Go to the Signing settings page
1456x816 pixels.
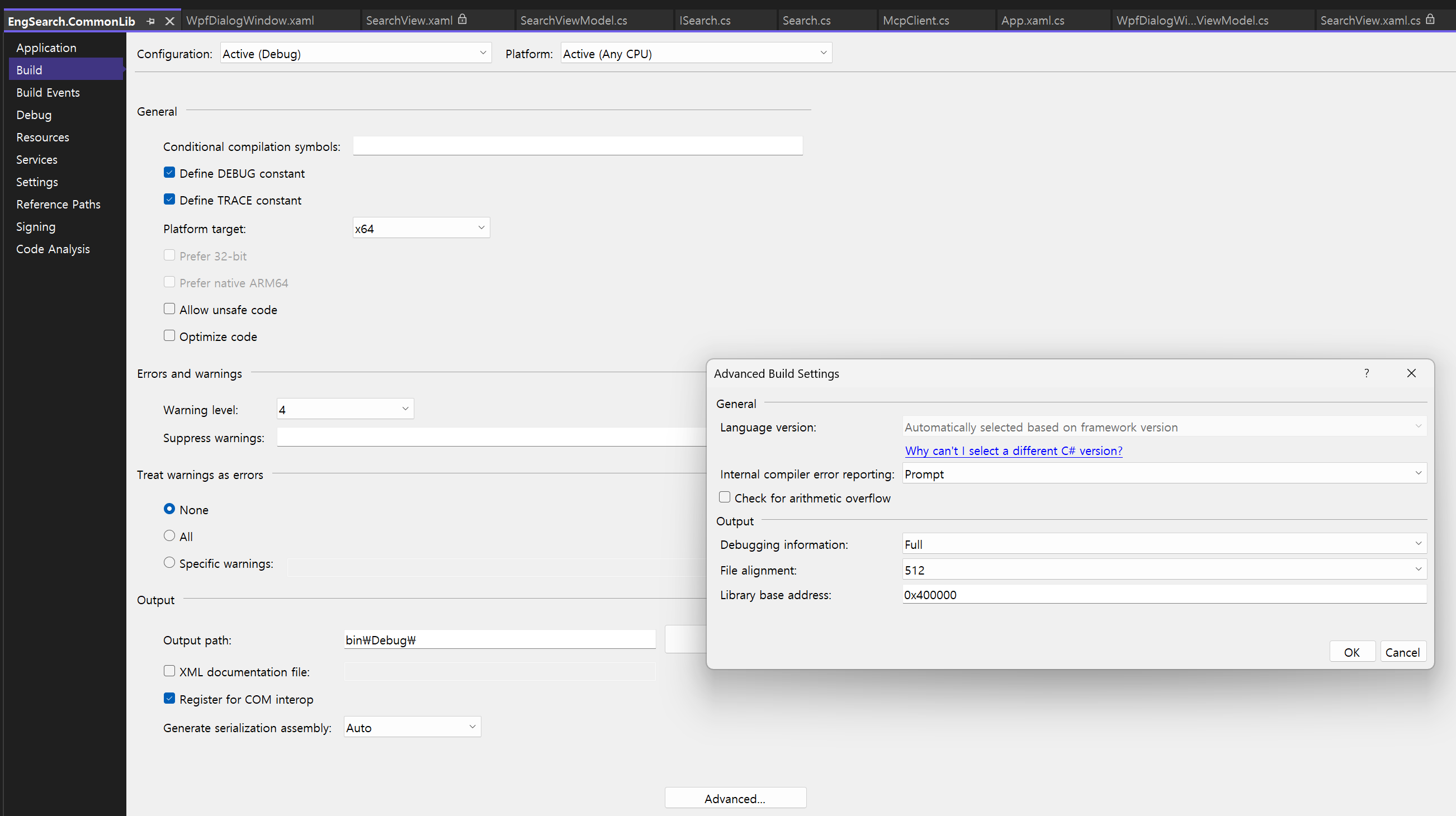click(36, 226)
